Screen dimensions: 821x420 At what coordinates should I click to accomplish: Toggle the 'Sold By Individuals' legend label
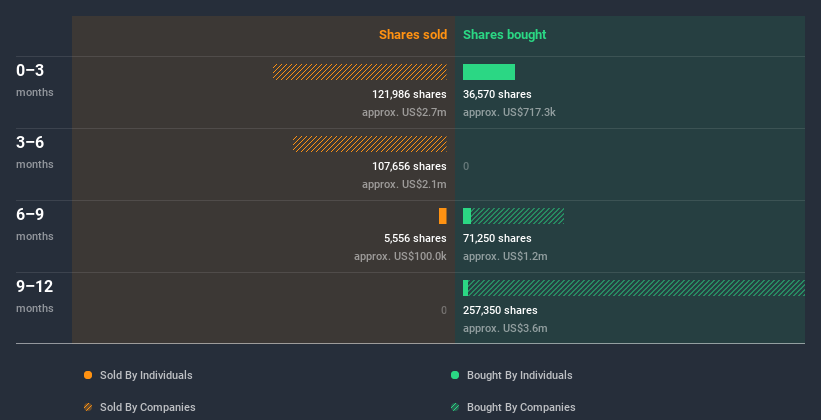[x=146, y=375]
